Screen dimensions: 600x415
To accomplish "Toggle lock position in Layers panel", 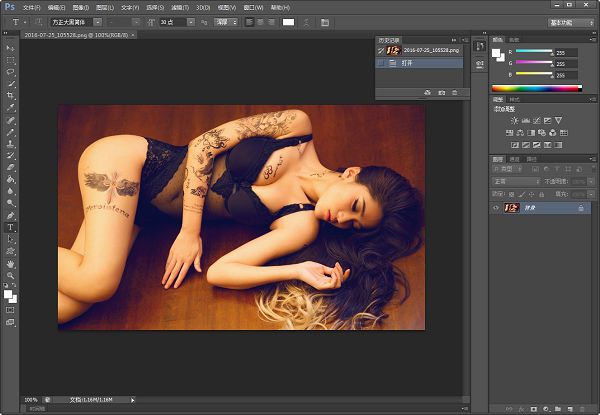I will [532, 194].
